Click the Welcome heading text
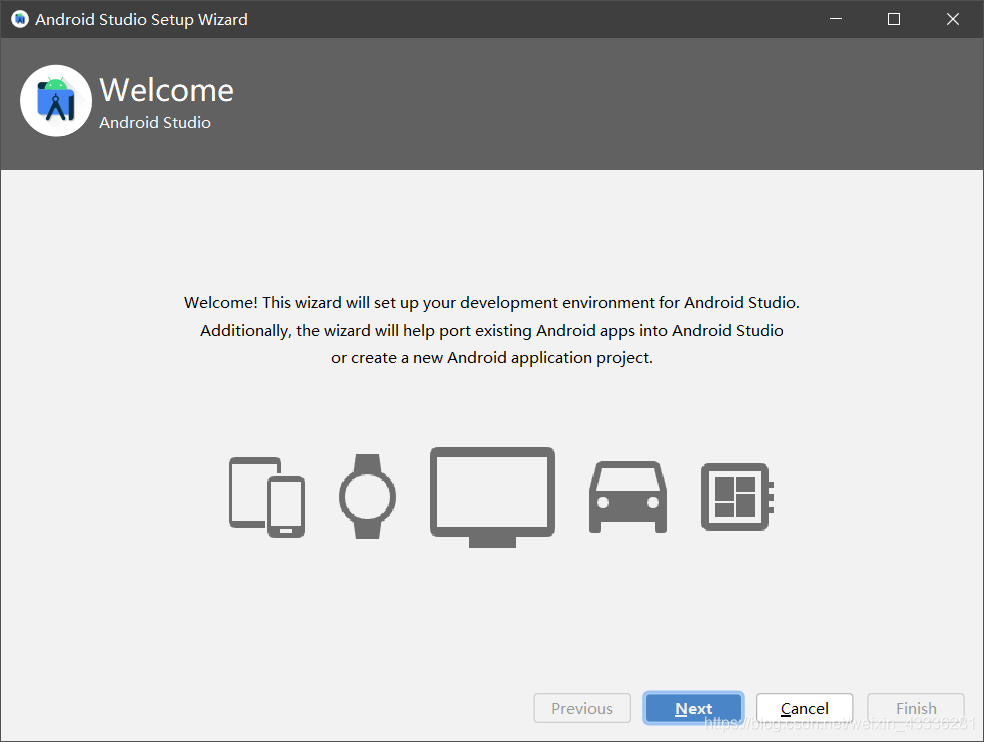The height and width of the screenshot is (742, 984). [x=166, y=90]
